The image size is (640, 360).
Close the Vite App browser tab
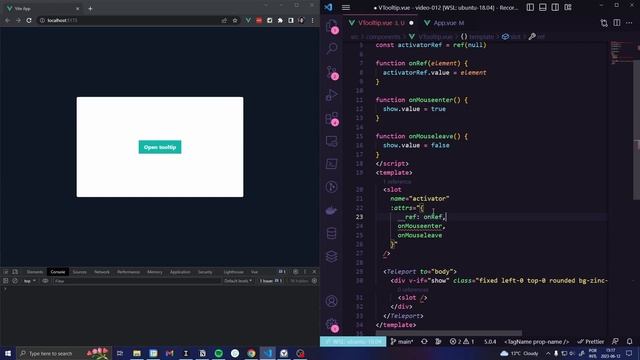click(x=78, y=8)
